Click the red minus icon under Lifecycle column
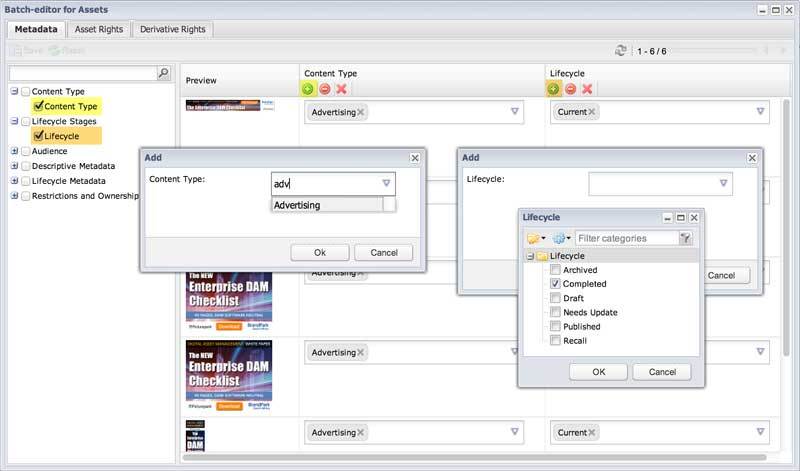 pyautogui.click(x=570, y=89)
